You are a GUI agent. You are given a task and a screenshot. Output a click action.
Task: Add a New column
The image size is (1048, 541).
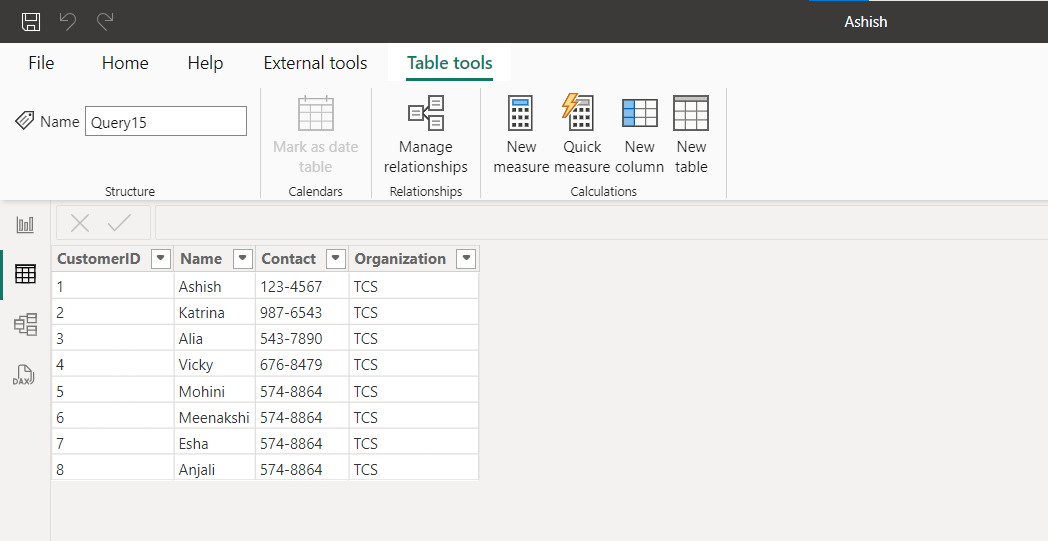[x=639, y=135]
